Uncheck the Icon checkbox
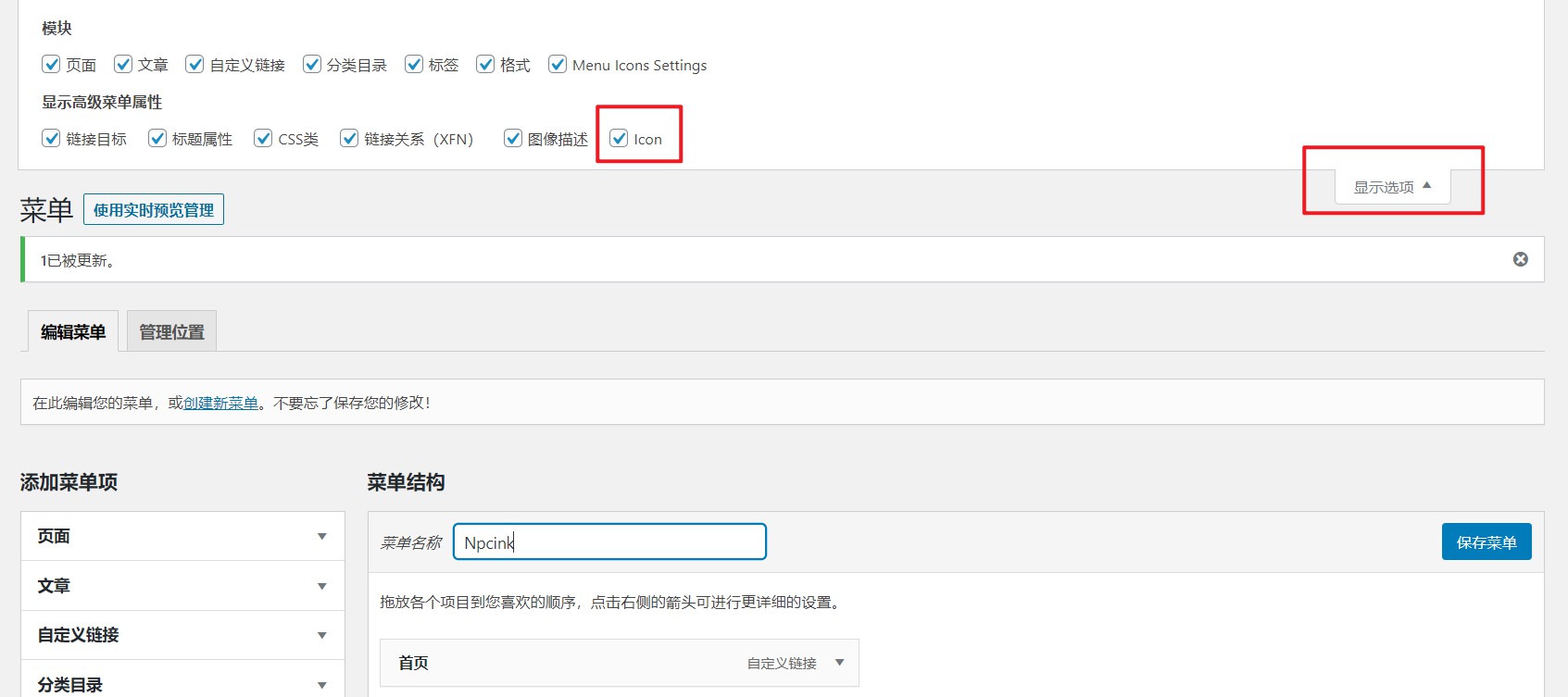 coord(619,139)
